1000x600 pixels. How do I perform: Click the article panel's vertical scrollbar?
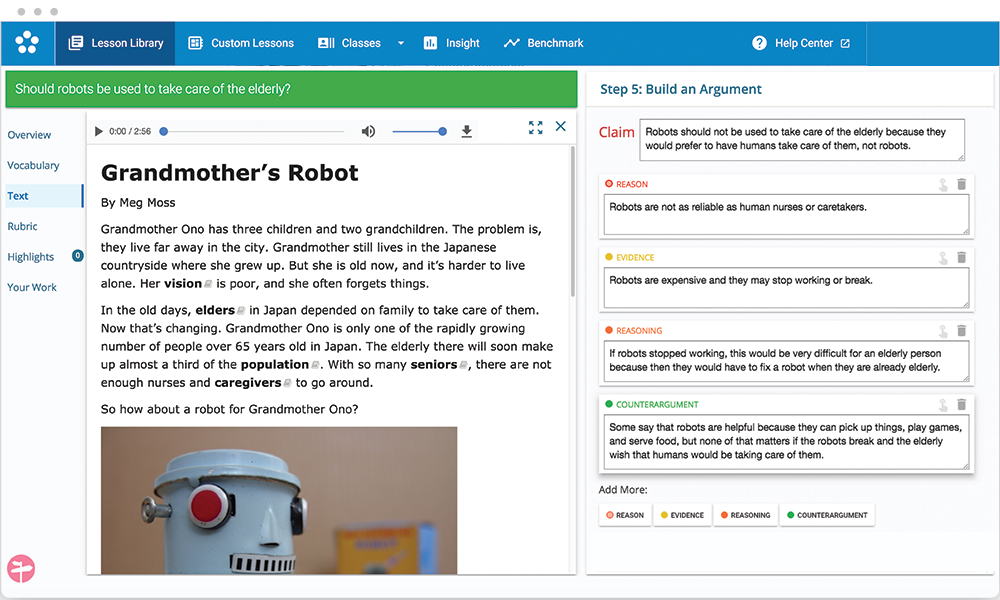click(573, 222)
